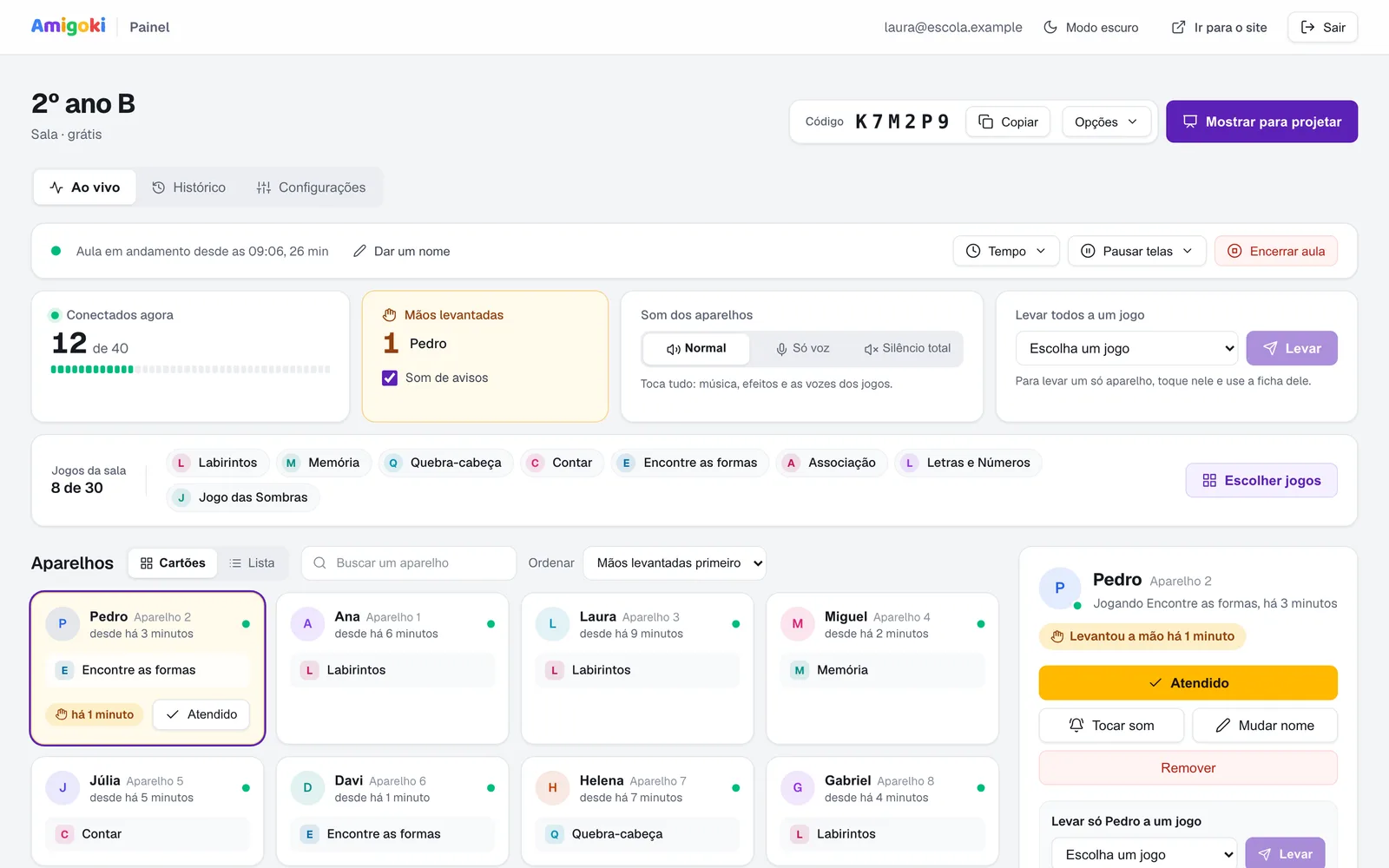Click the M badge on the Memória chip
The image size is (1389, 868).
pos(292,463)
